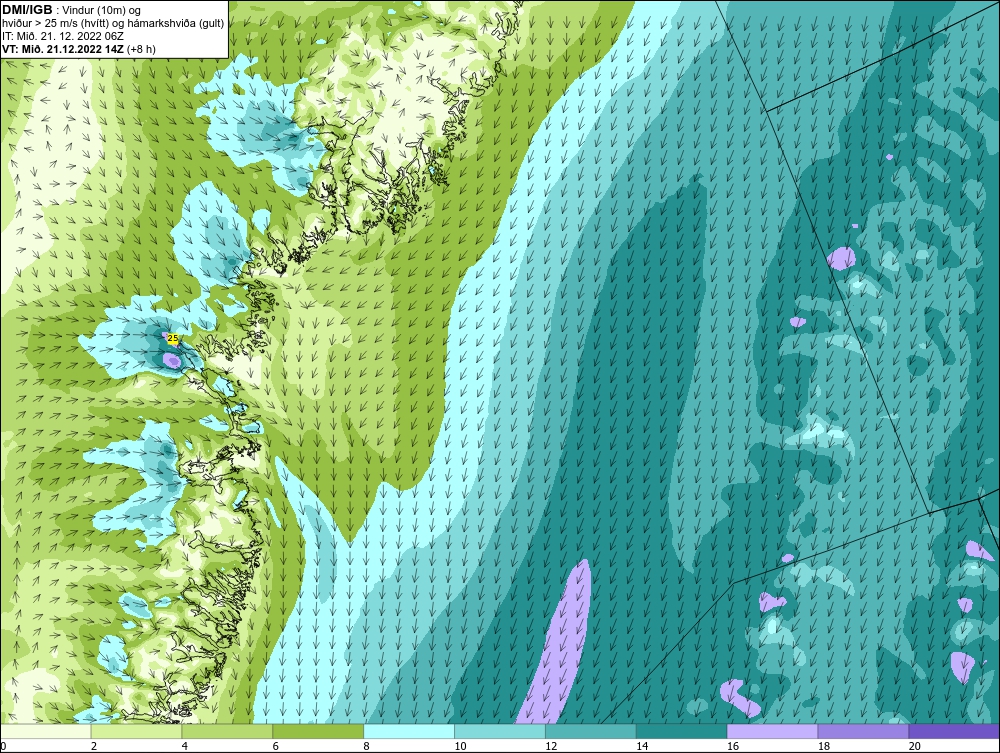Click the legend scale label 6
This screenshot has width=1000, height=753.
pos(276,746)
